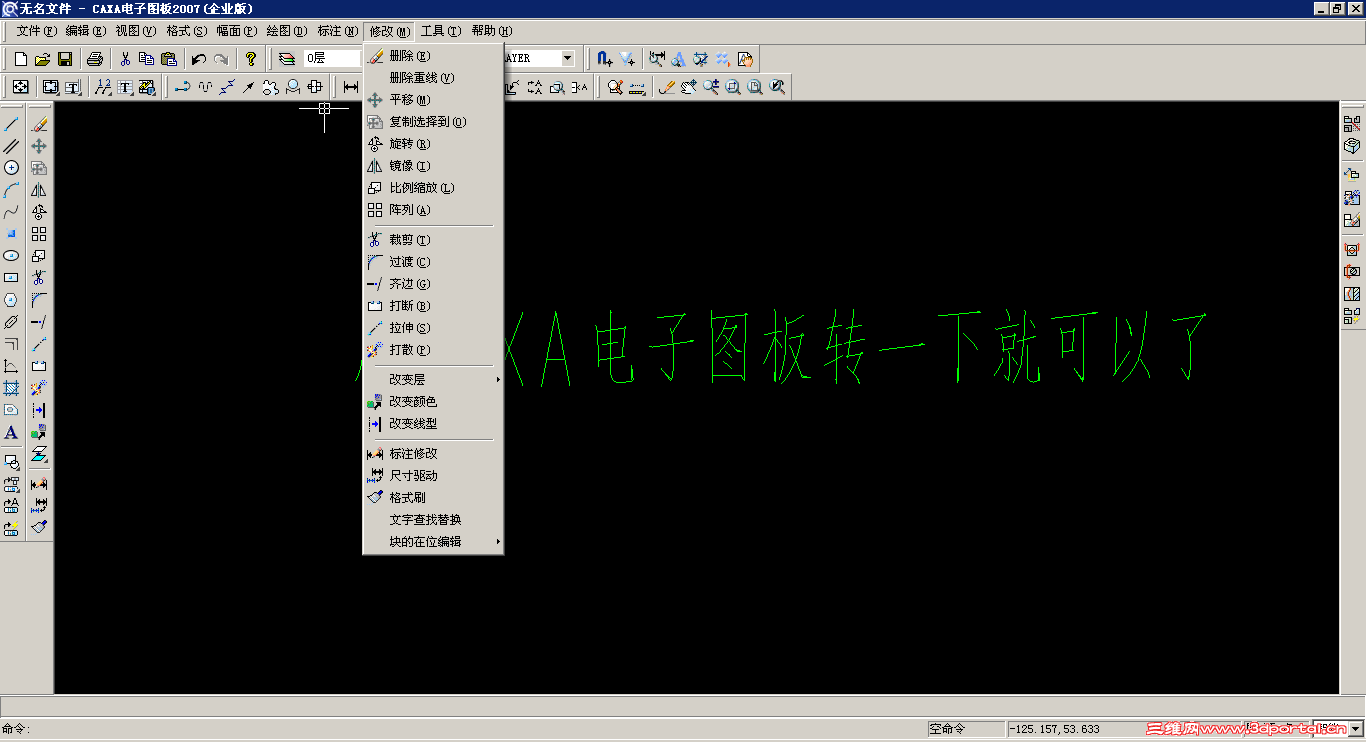Choose 过渡 from the Modify menu

coord(433,262)
